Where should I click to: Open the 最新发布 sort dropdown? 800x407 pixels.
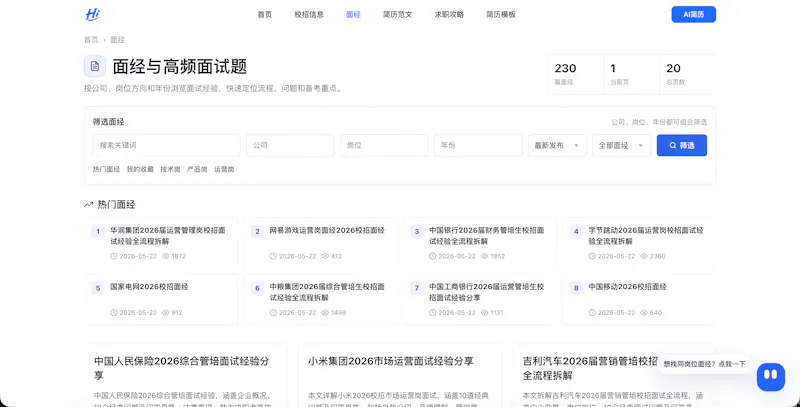[x=557, y=145]
